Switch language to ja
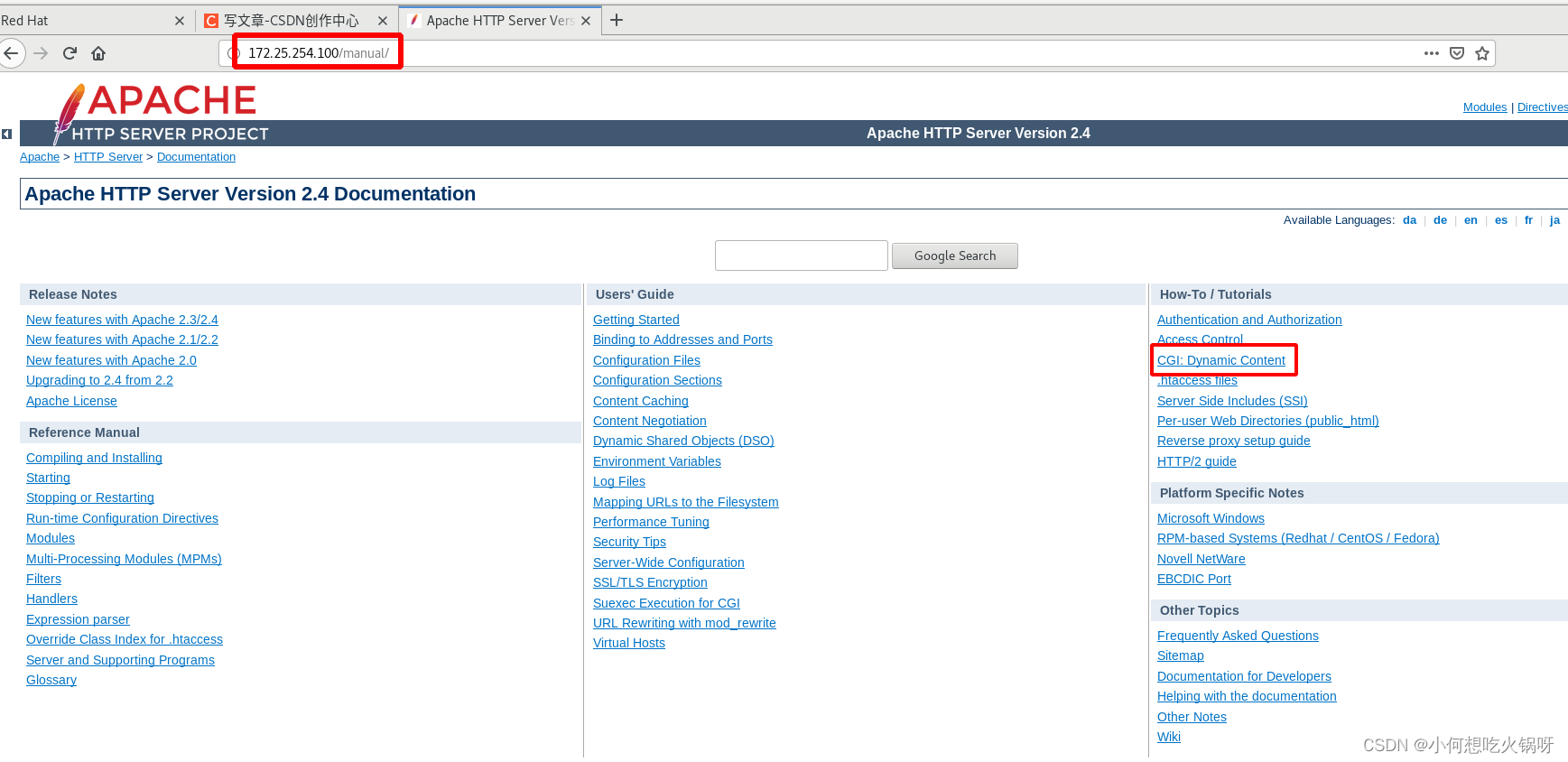Viewport: 1568px width, 762px height. pos(1554,220)
